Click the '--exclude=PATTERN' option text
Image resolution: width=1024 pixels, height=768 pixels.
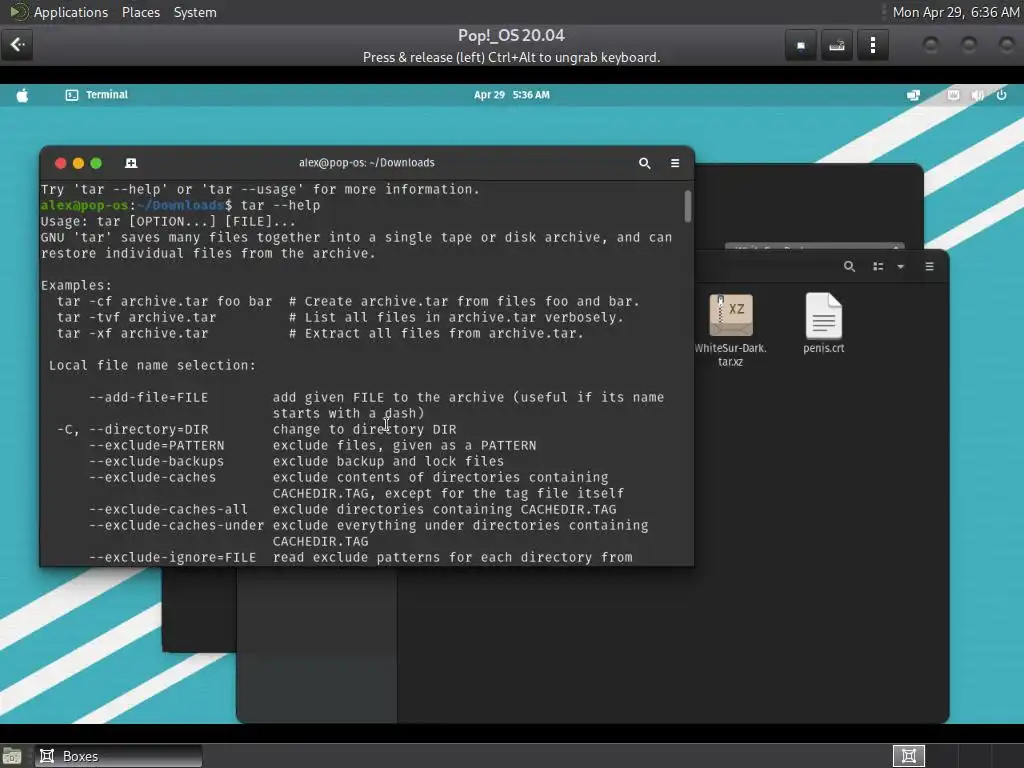tap(156, 445)
